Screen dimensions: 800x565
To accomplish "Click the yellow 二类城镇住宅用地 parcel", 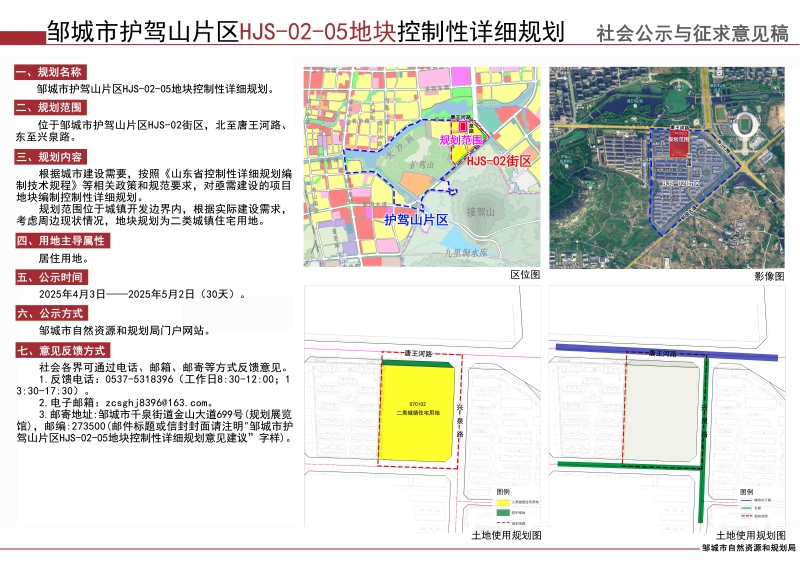I will coord(417,413).
